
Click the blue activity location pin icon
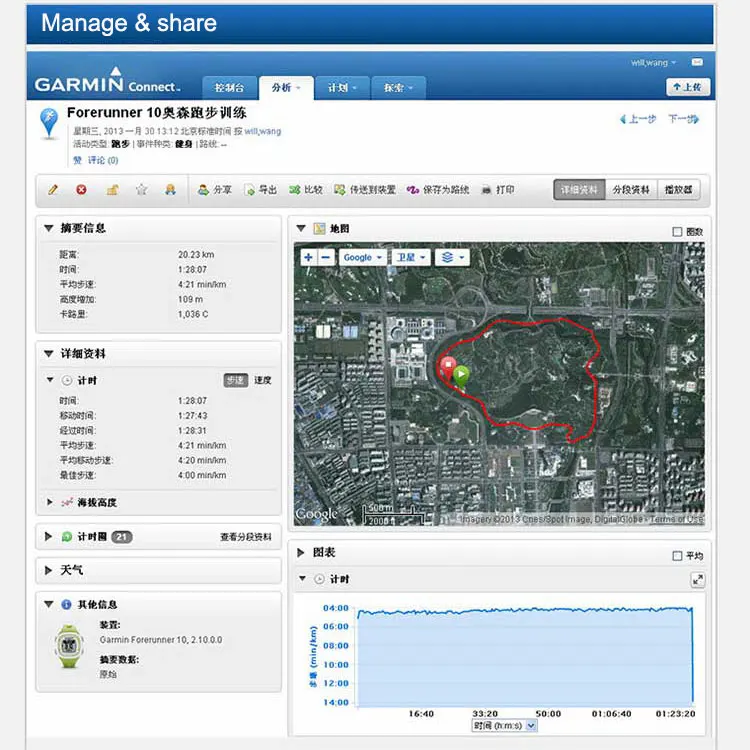[49, 123]
